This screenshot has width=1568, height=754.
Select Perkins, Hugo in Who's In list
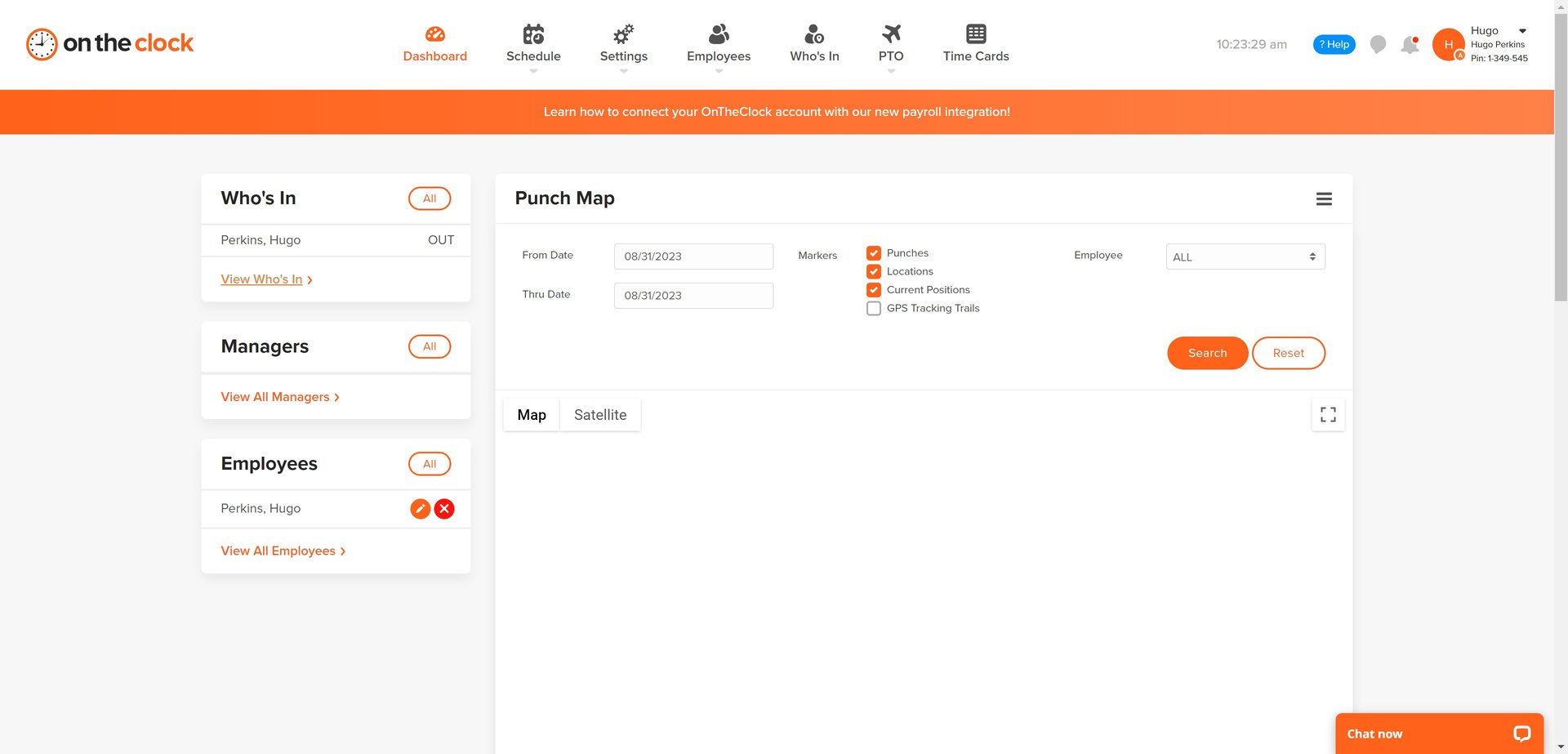pyautogui.click(x=261, y=240)
